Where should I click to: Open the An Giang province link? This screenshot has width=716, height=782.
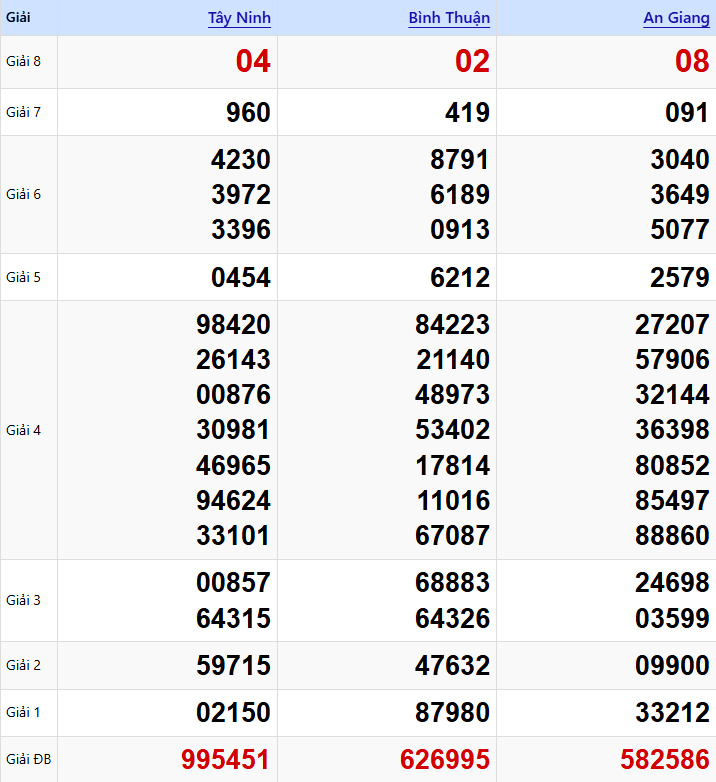(676, 18)
